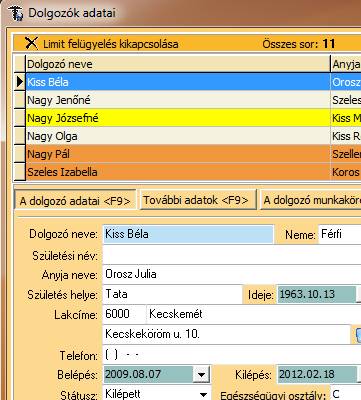Click the Egészségügyi osztály field with C
This screenshot has height=400, width=361.
[345, 394]
